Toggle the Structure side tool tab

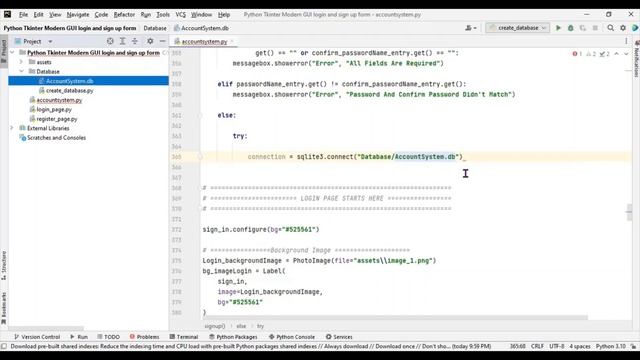tap(4, 265)
